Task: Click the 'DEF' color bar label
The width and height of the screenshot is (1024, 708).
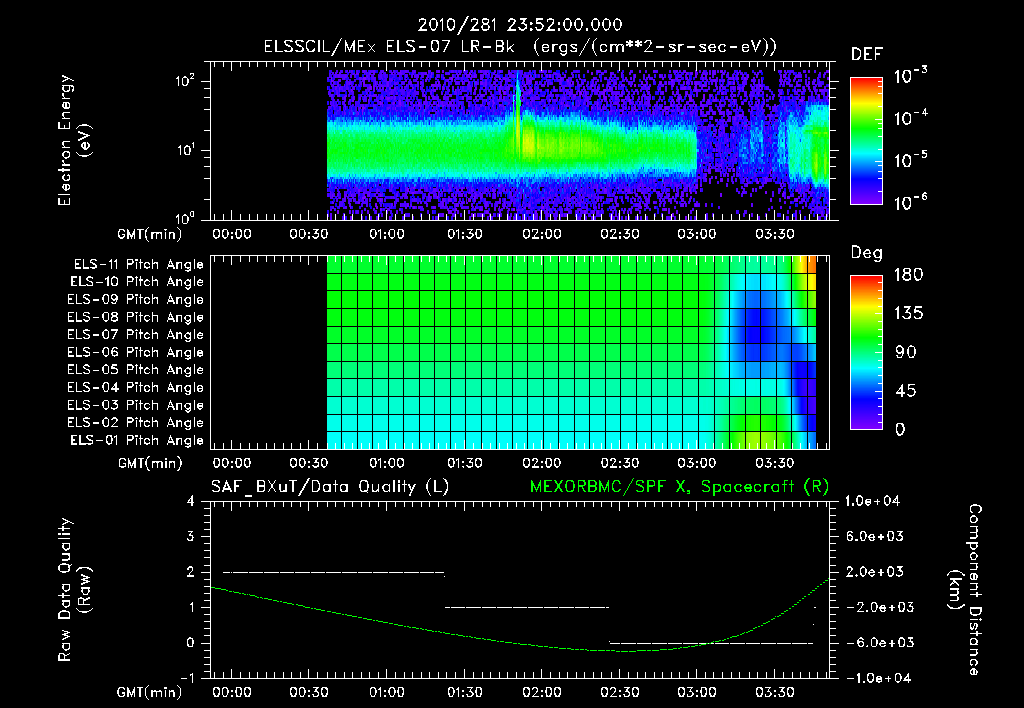Action: point(867,54)
